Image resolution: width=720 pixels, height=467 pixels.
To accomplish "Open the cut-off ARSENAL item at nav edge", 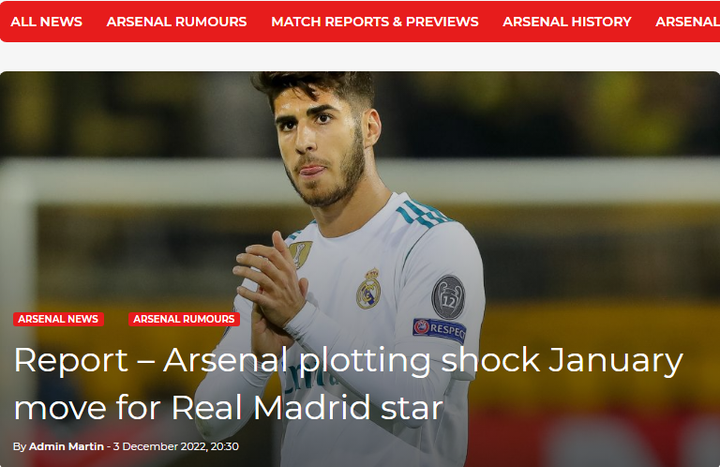I will pos(687,22).
